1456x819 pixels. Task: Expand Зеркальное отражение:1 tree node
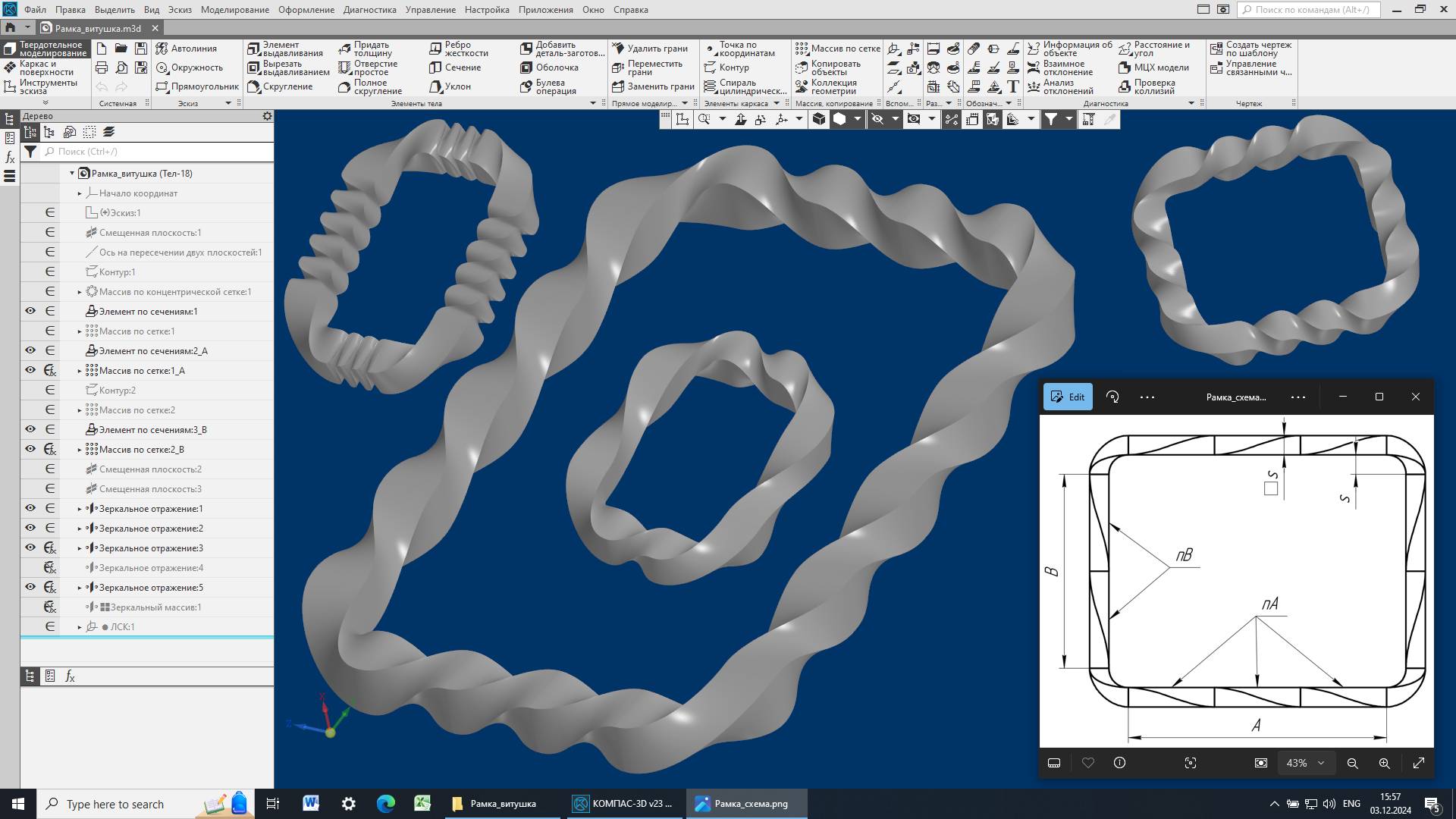(80, 509)
